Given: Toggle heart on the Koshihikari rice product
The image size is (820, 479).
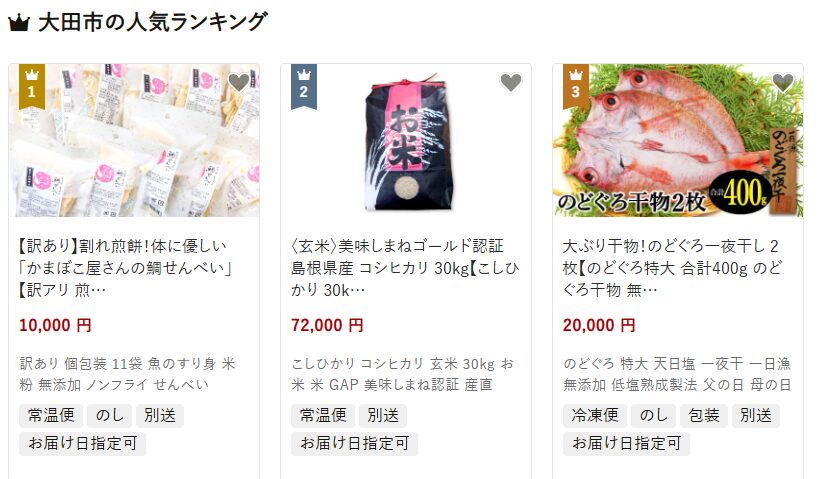Looking at the screenshot, I should (x=511, y=82).
